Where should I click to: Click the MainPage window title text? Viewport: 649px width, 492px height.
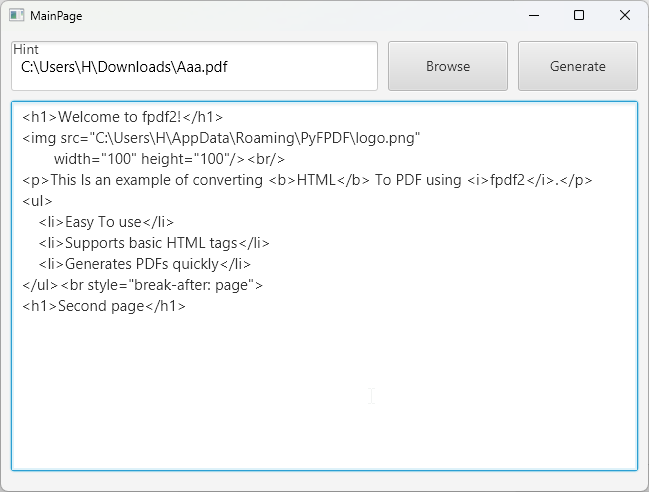pyautogui.click(x=57, y=16)
